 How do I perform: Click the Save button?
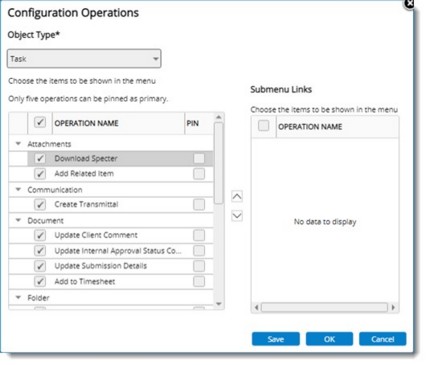tap(276, 339)
